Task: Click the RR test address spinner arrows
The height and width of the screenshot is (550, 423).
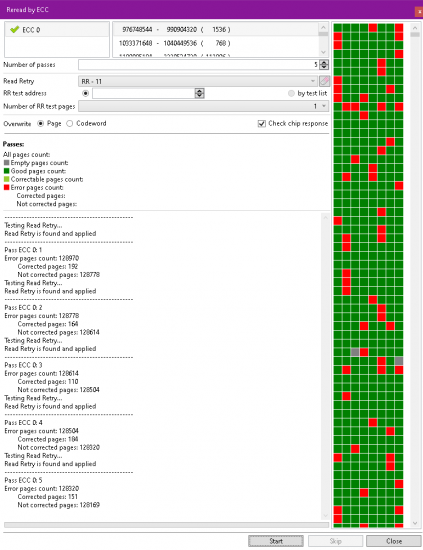Action: 200,93
